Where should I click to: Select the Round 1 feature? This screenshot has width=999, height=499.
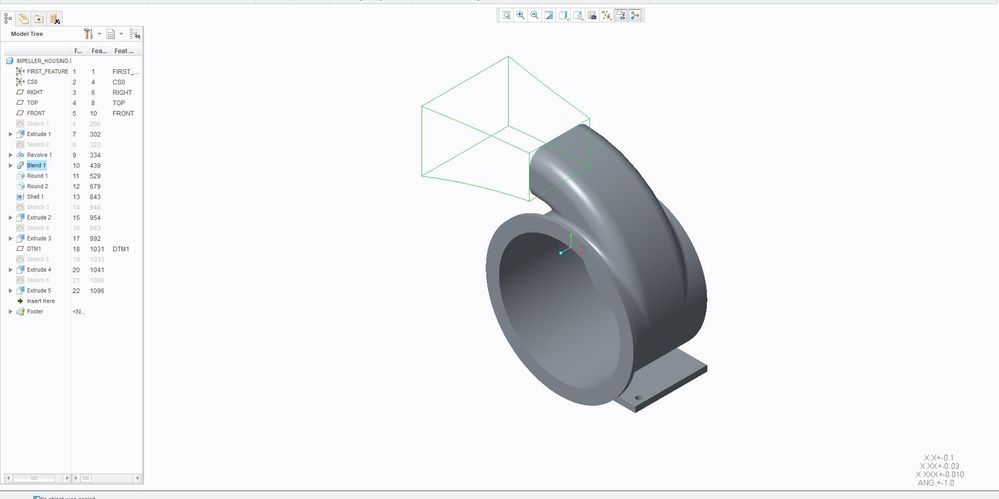pyautogui.click(x=37, y=176)
